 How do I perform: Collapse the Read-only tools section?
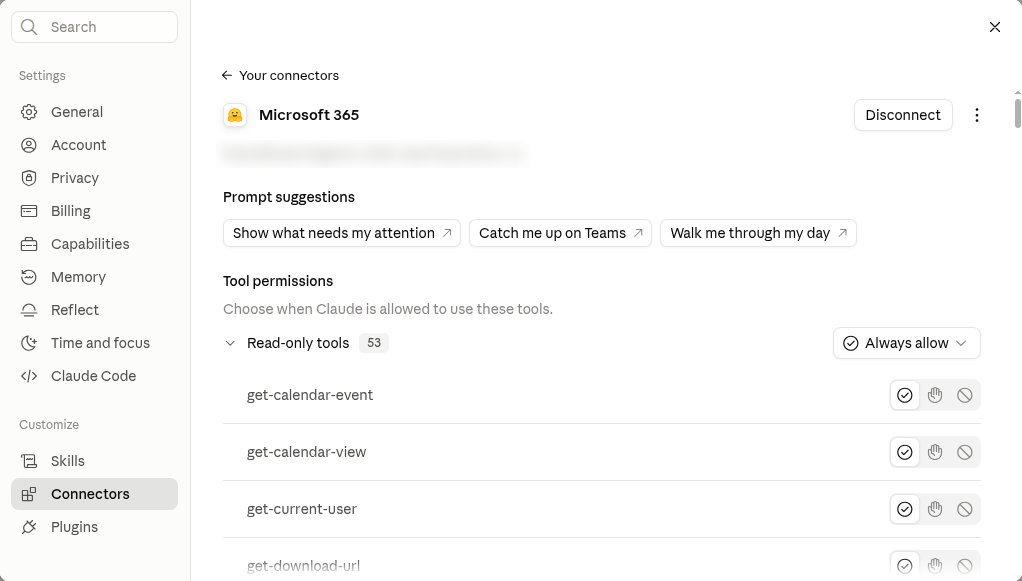click(230, 343)
